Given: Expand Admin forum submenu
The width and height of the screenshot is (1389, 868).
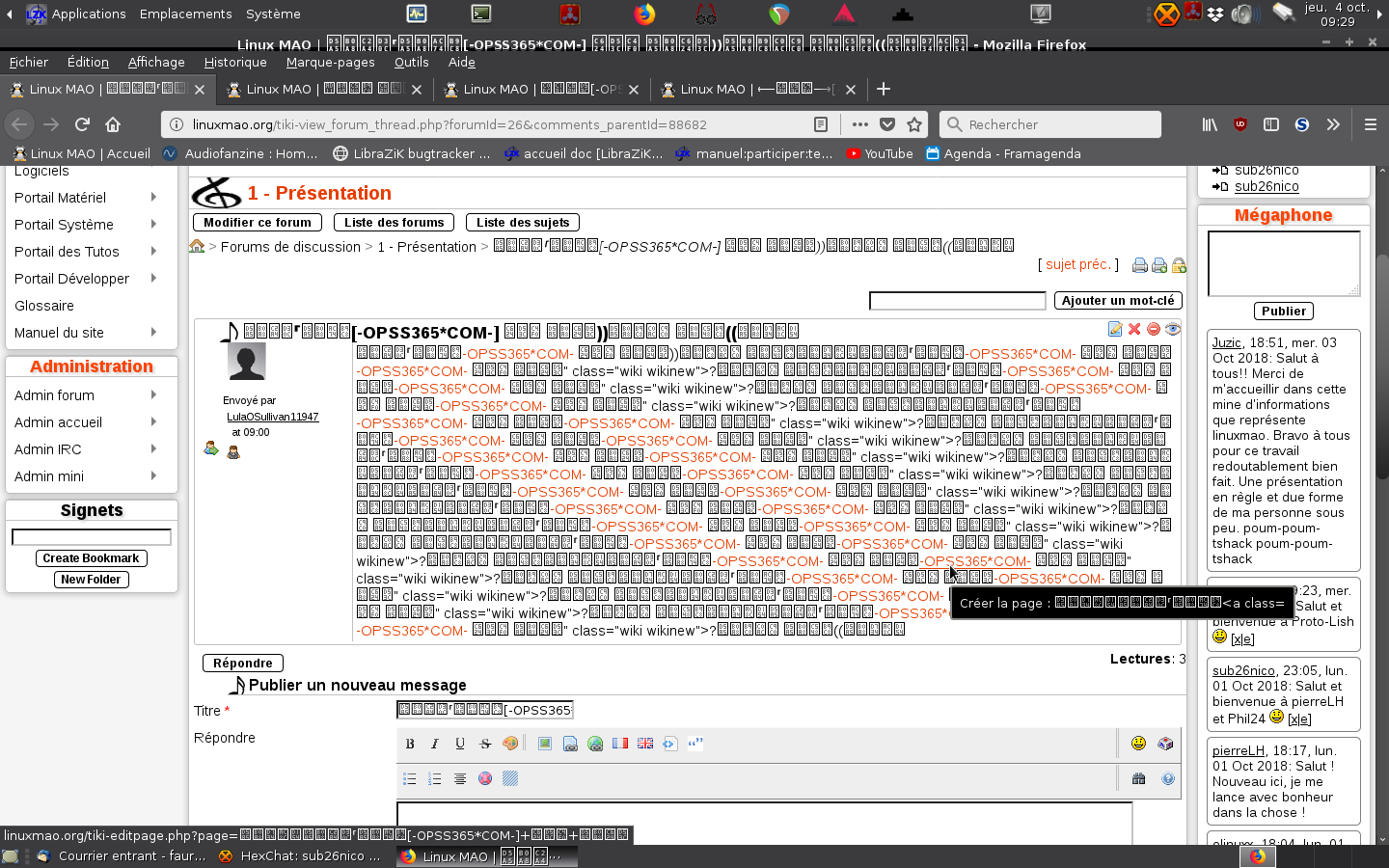Looking at the screenshot, I should click(x=153, y=394).
